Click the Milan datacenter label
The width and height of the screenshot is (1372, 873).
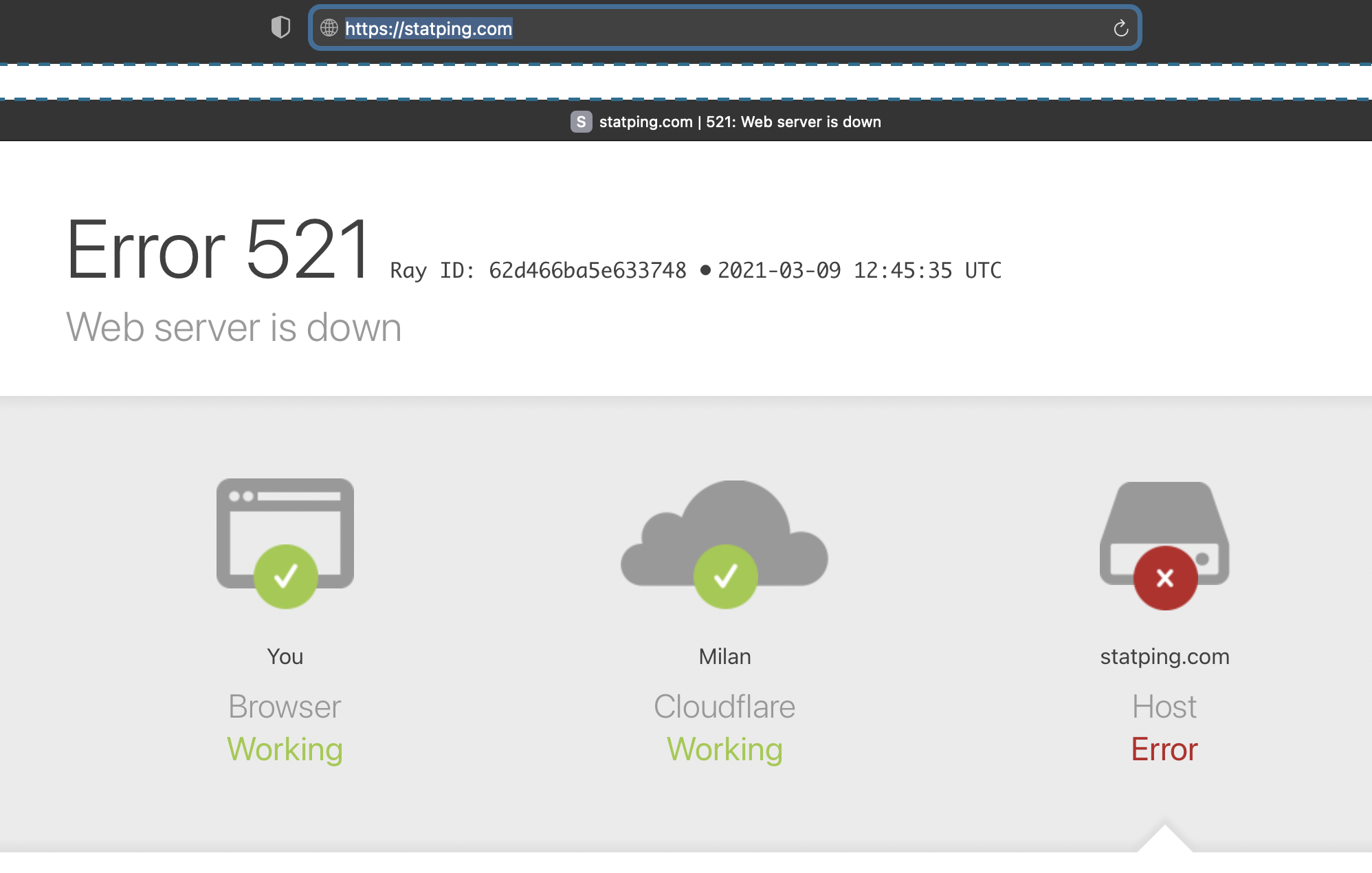726,656
